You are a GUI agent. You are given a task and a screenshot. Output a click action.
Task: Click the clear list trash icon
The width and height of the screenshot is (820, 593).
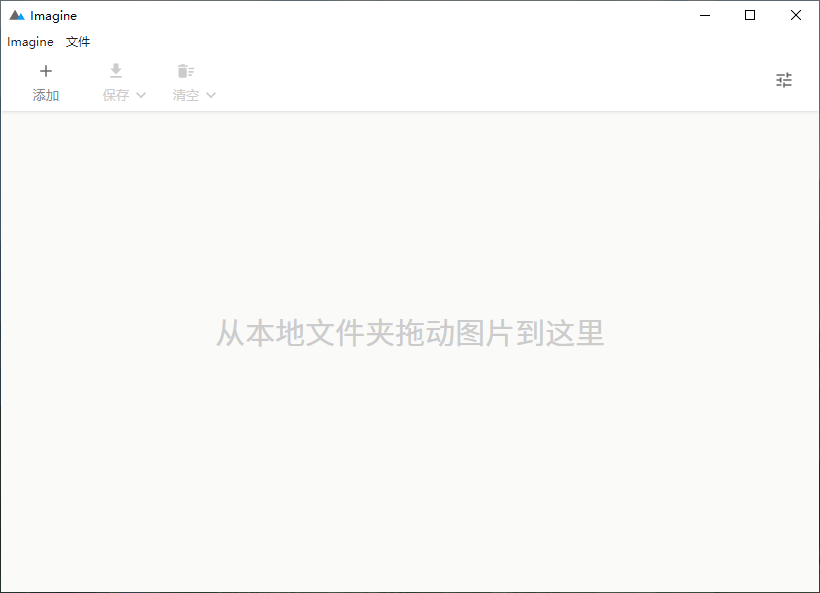[x=185, y=71]
